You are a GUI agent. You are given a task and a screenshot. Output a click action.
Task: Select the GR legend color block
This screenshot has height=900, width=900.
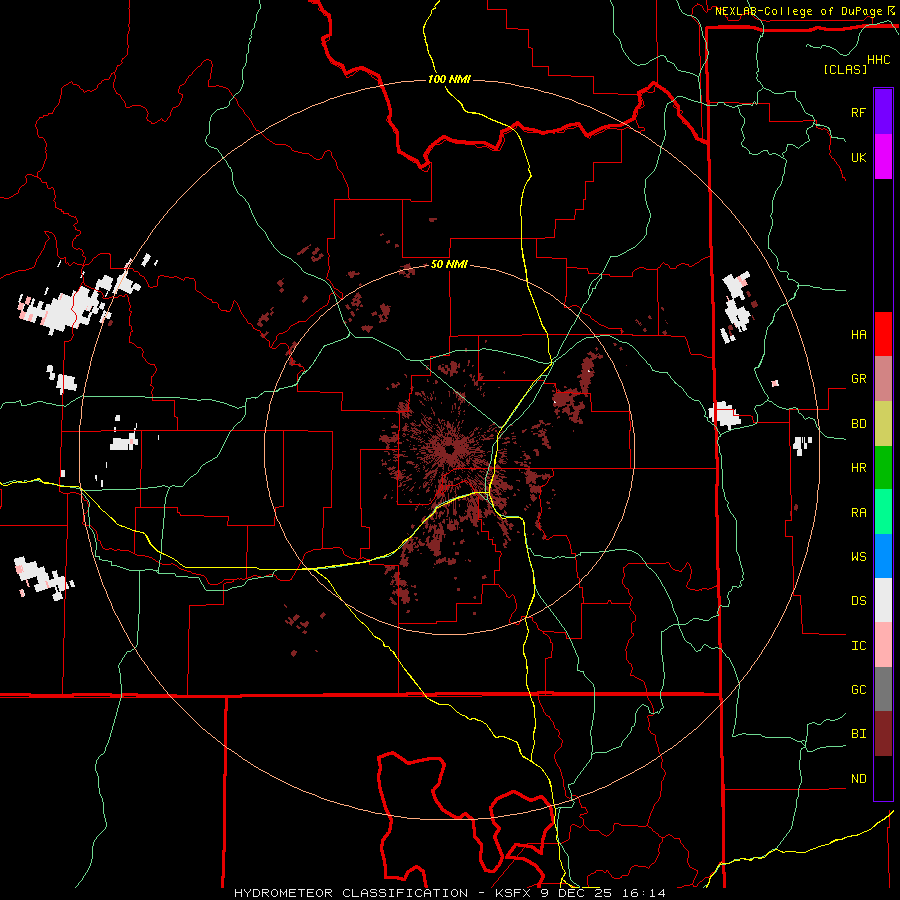[x=883, y=379]
